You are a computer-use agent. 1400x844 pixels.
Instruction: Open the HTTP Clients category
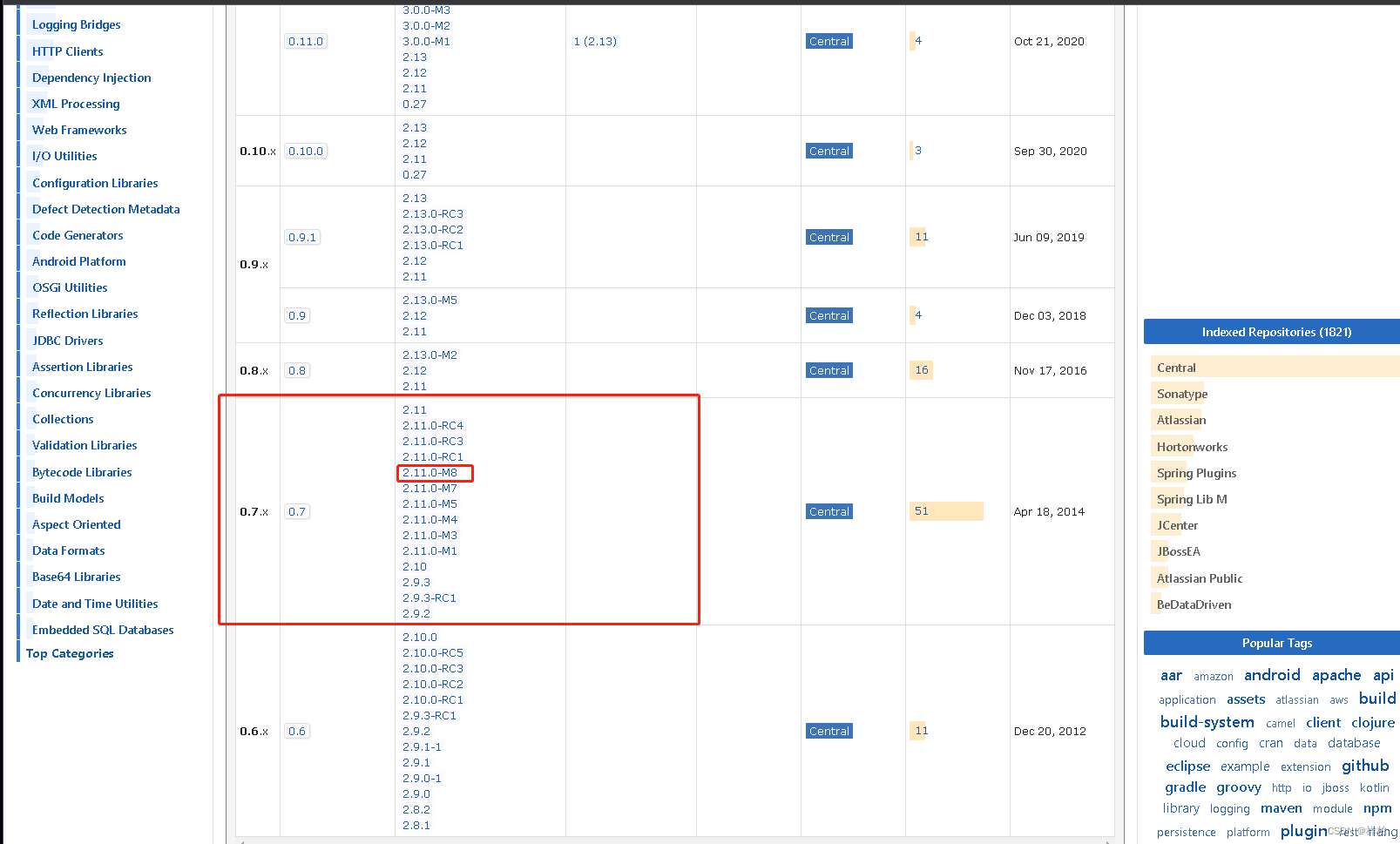(x=67, y=51)
